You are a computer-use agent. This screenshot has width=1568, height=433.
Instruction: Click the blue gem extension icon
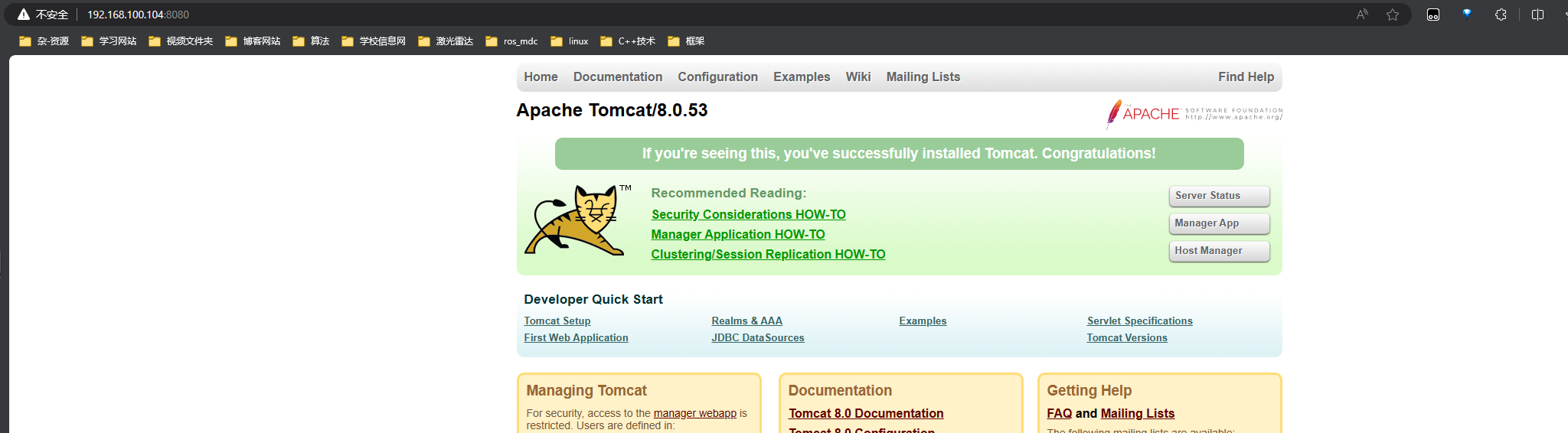(1467, 14)
